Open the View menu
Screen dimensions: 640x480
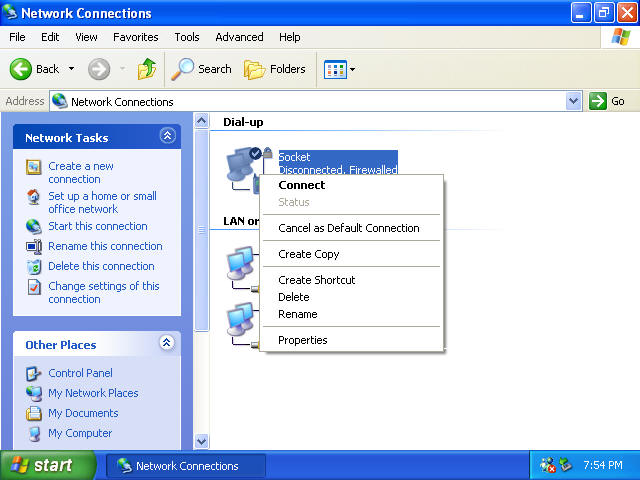(x=86, y=37)
